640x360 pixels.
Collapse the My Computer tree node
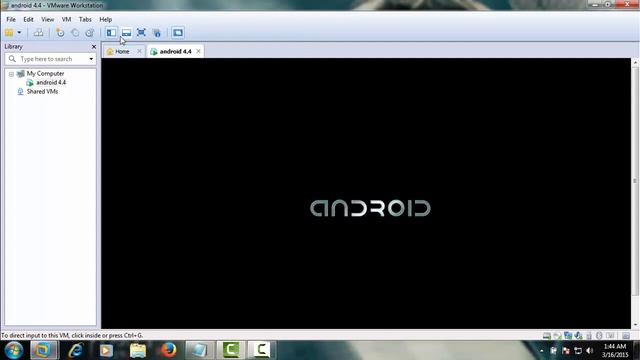click(11, 74)
